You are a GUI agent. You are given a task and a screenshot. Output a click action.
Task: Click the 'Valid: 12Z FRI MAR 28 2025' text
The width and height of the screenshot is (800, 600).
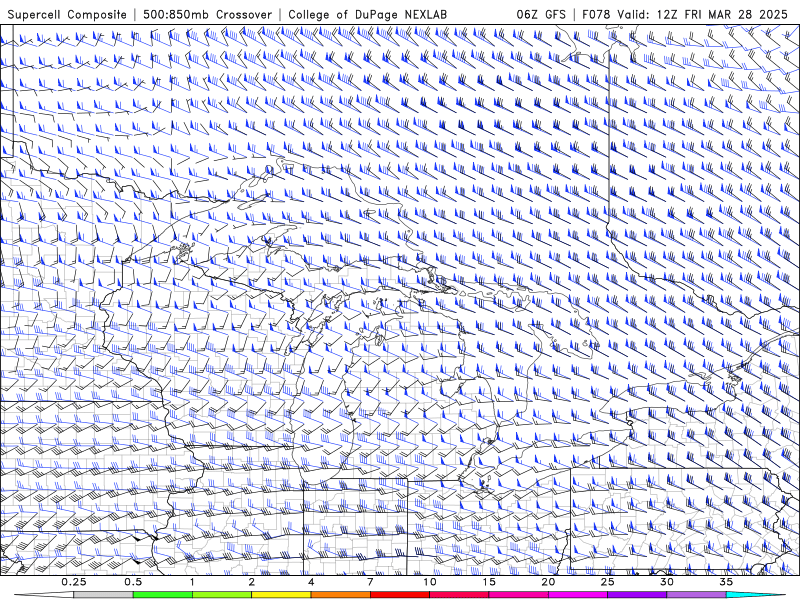coord(703,14)
